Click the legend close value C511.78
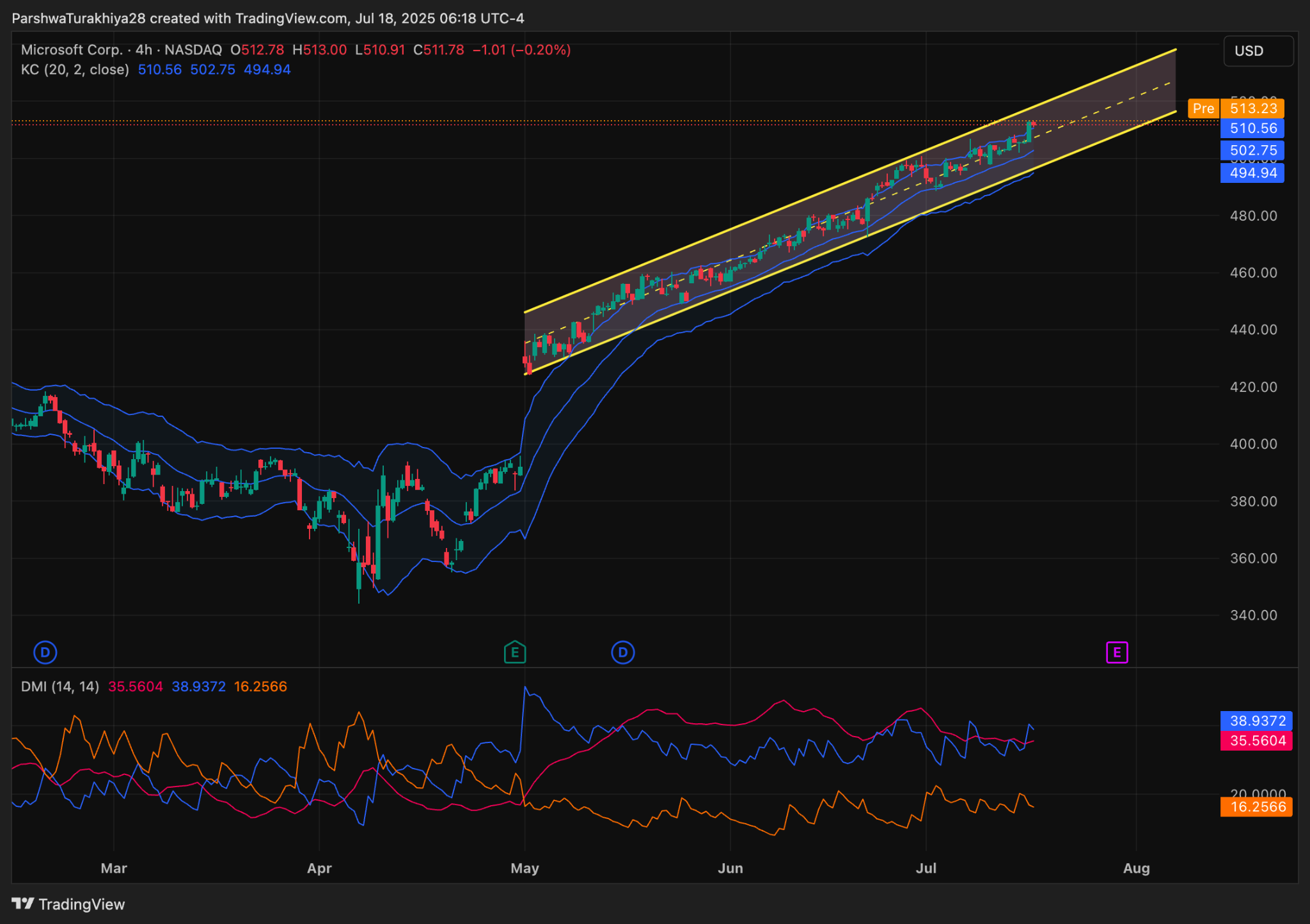 coord(439,50)
